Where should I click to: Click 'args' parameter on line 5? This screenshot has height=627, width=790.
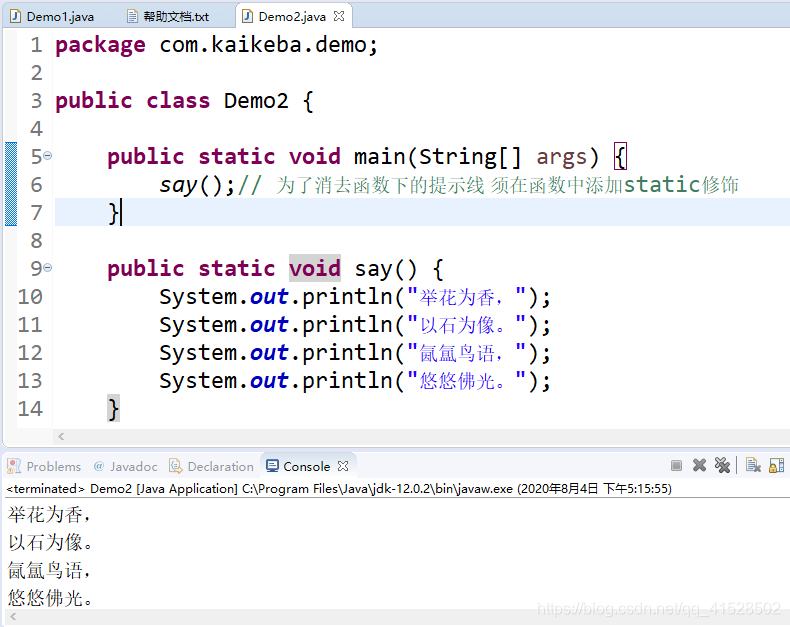coord(562,157)
